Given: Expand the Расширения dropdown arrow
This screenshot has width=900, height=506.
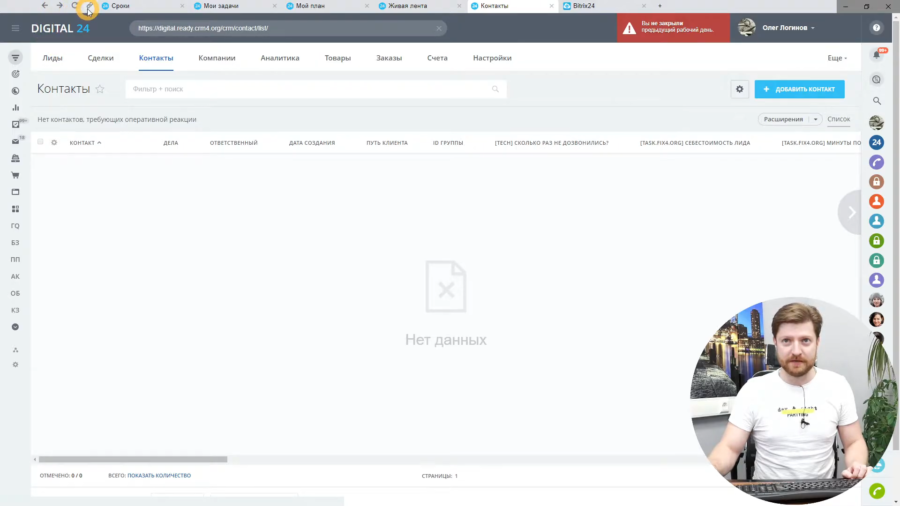Looking at the screenshot, I should (x=816, y=119).
